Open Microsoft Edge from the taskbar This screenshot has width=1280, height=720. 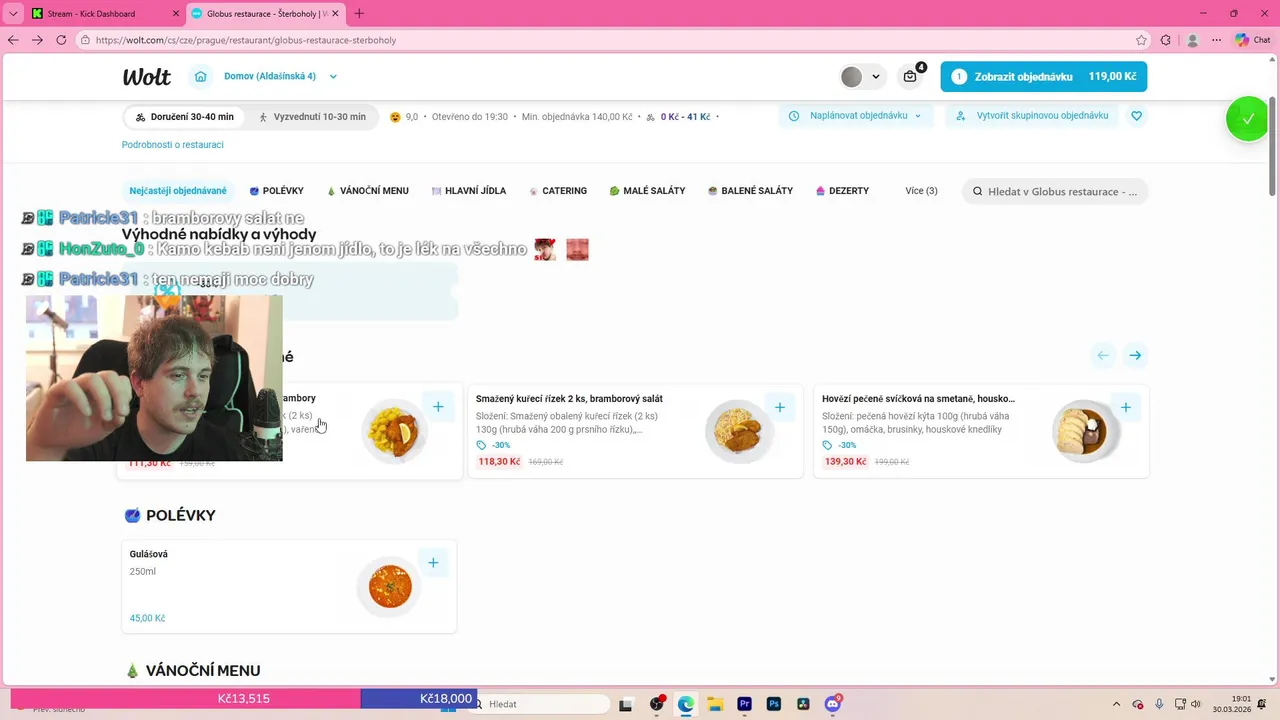[x=686, y=704]
